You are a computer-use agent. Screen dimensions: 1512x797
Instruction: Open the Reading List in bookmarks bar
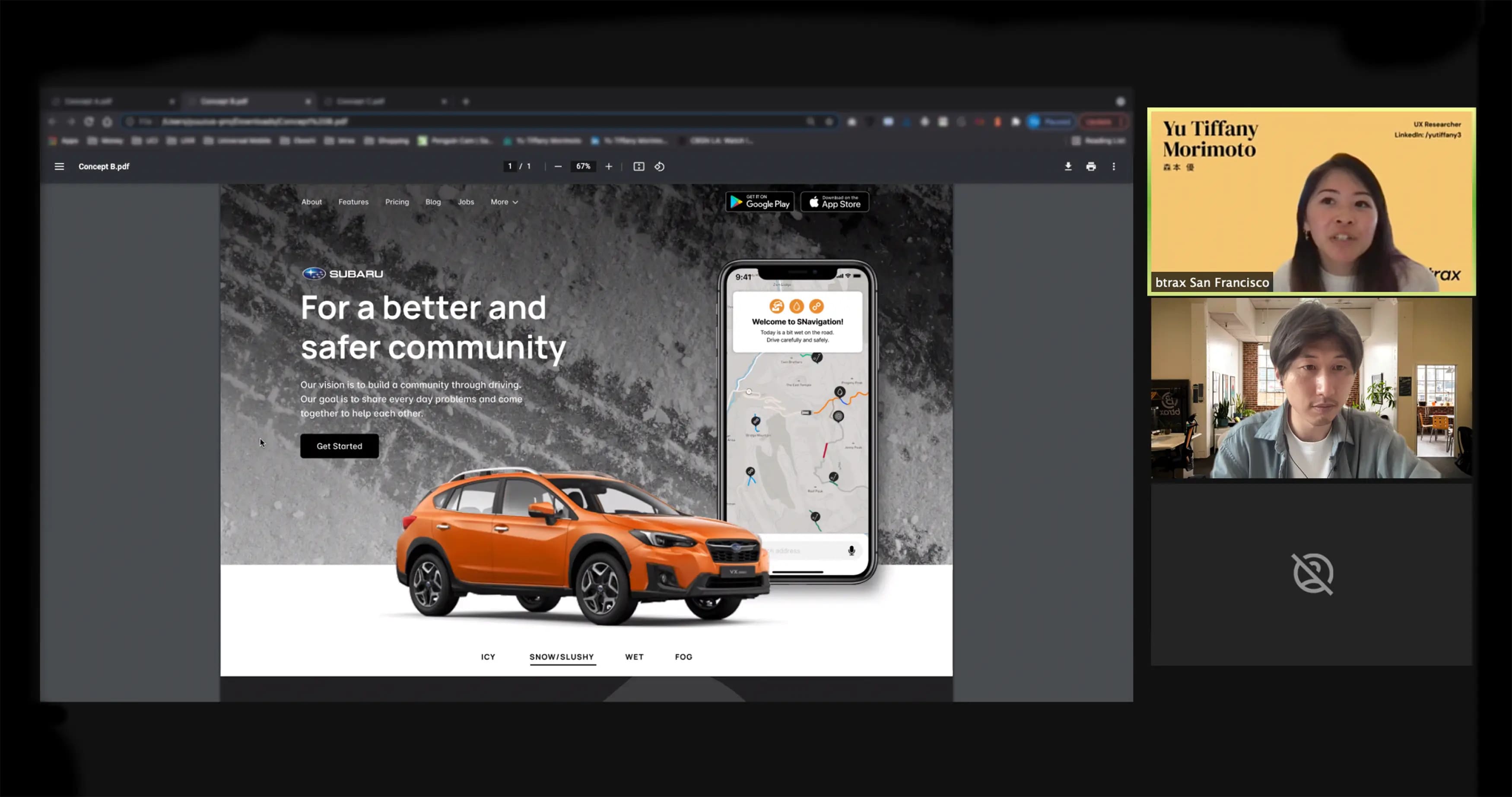(x=1098, y=141)
